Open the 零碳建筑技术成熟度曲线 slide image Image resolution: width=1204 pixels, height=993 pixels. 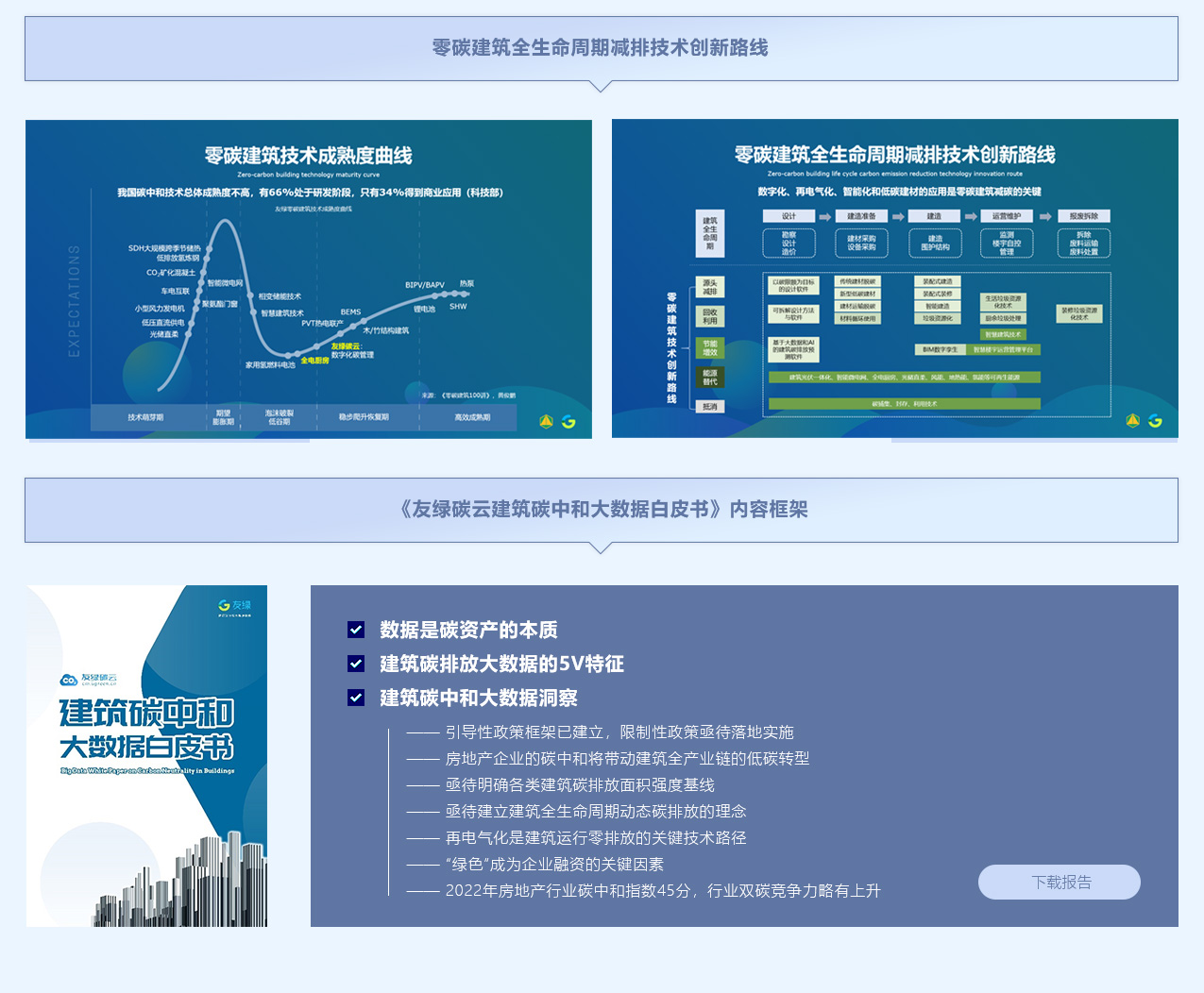[309, 279]
